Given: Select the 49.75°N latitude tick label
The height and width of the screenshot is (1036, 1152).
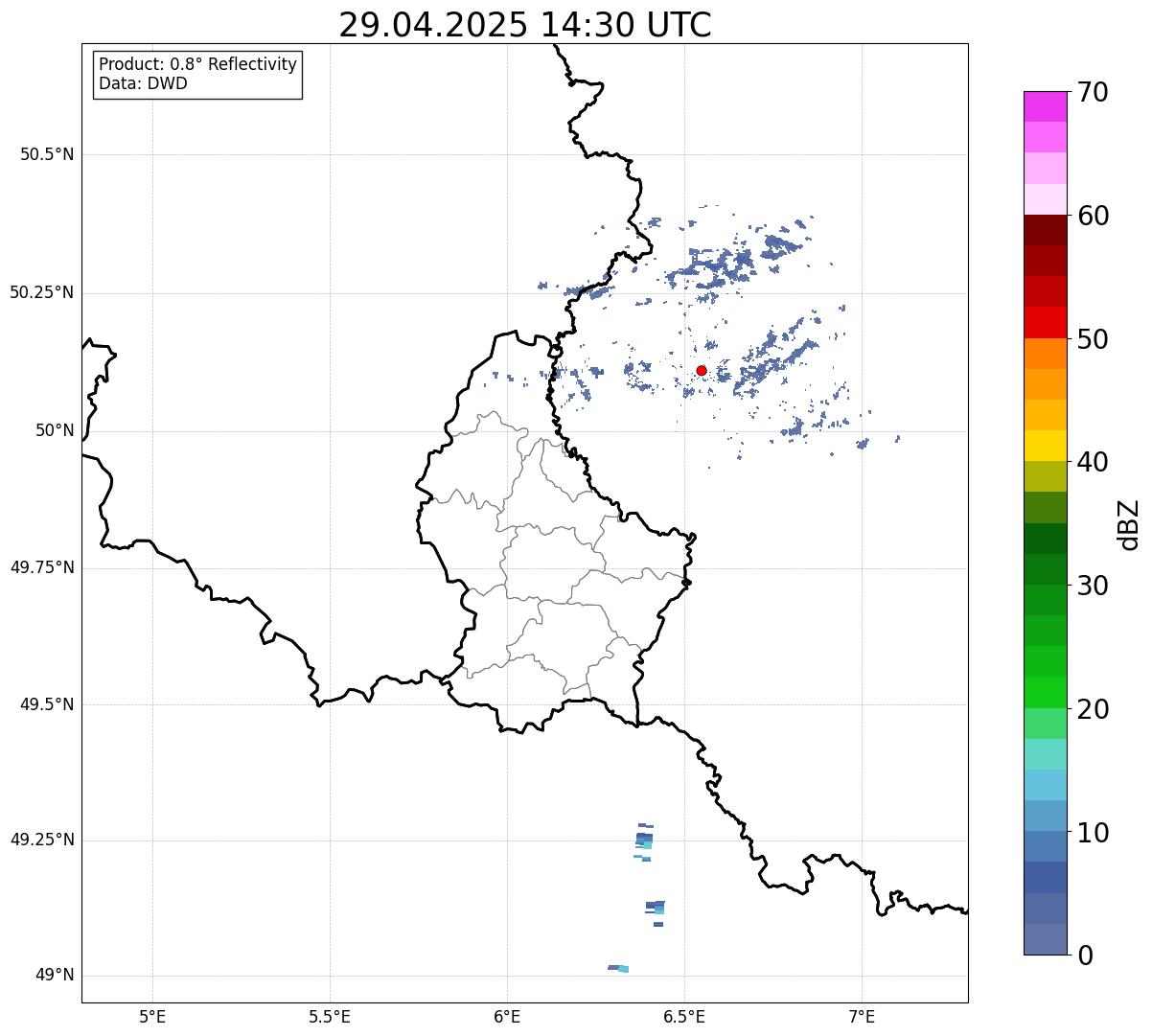Looking at the screenshot, I should [42, 567].
